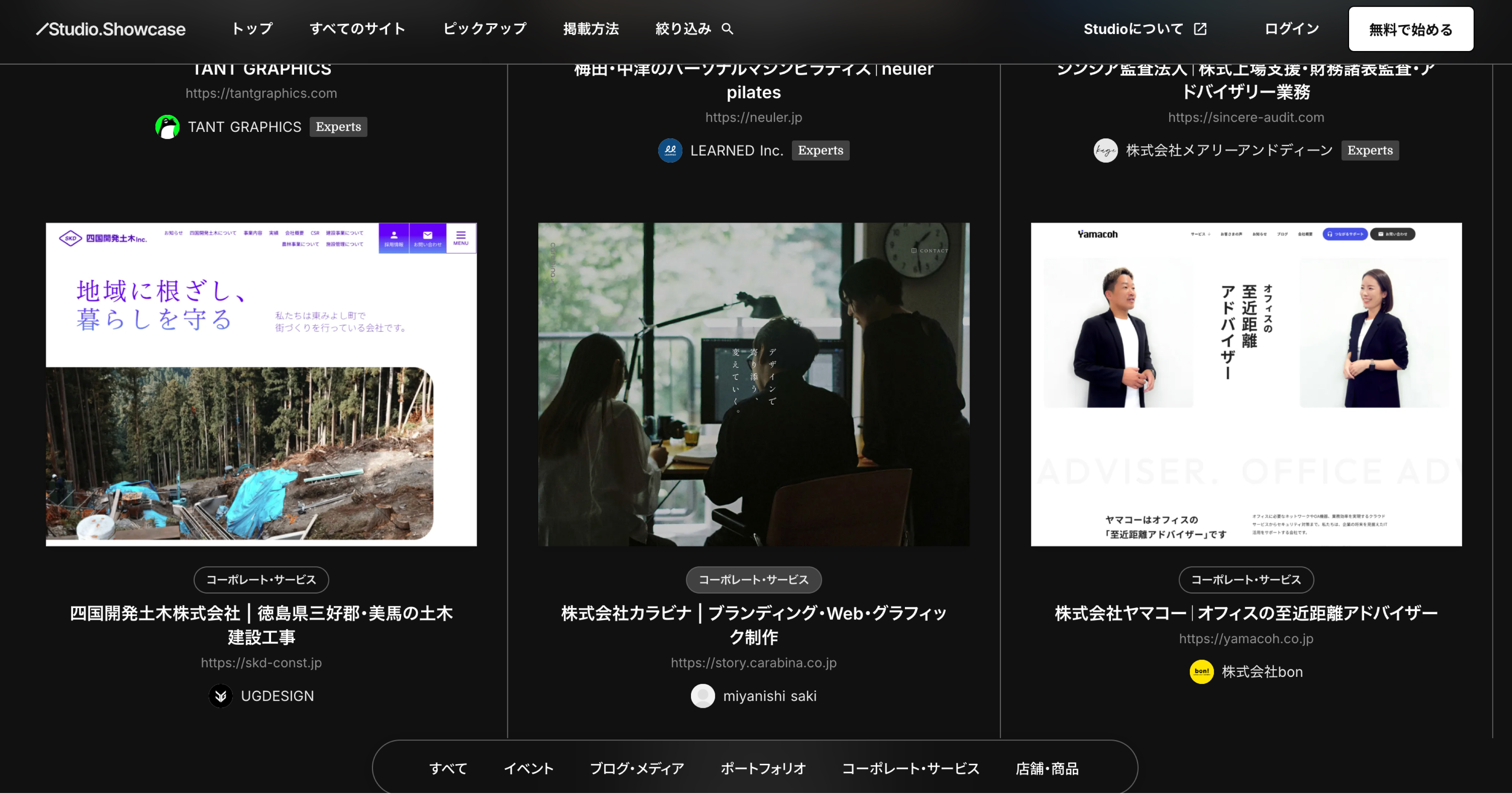Image resolution: width=1512 pixels, height=794 pixels.
Task: Open ピックアップ menu item
Action: (x=484, y=29)
